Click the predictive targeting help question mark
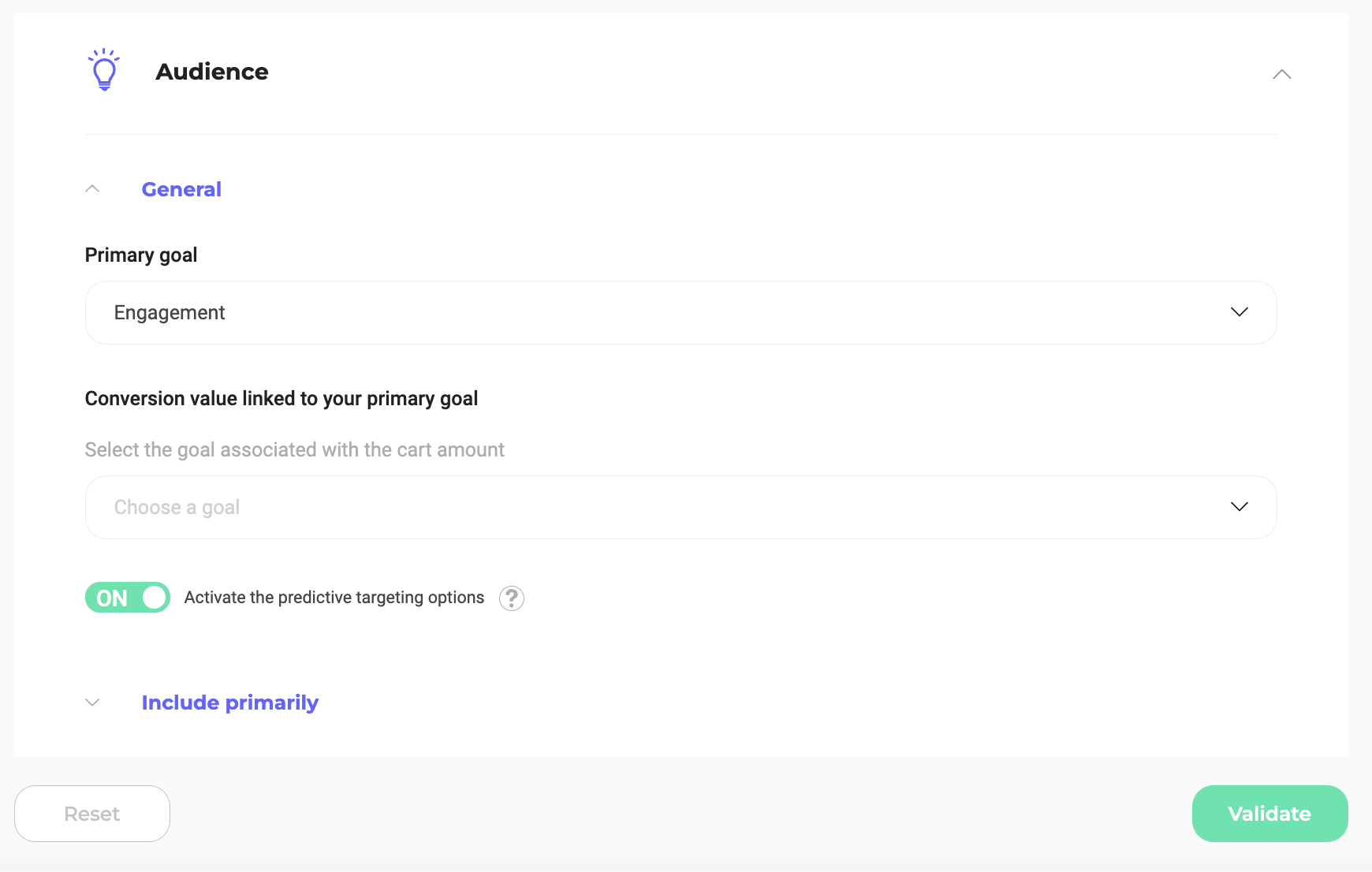 point(512,598)
